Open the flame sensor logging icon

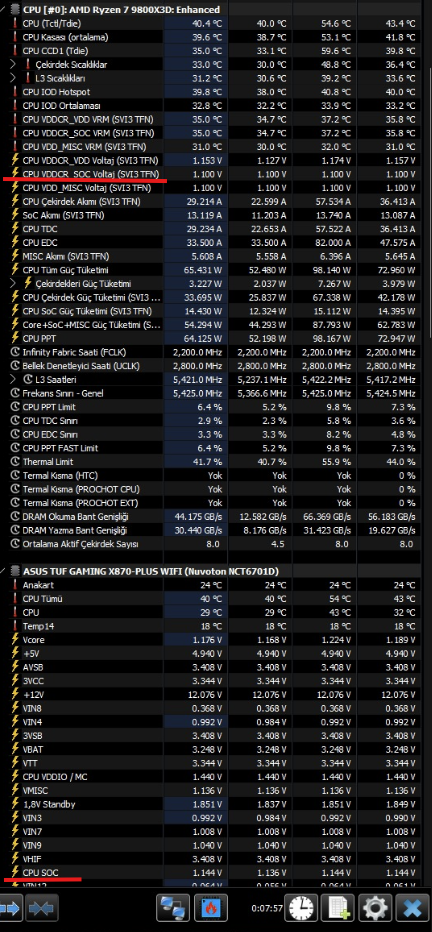tap(211, 909)
